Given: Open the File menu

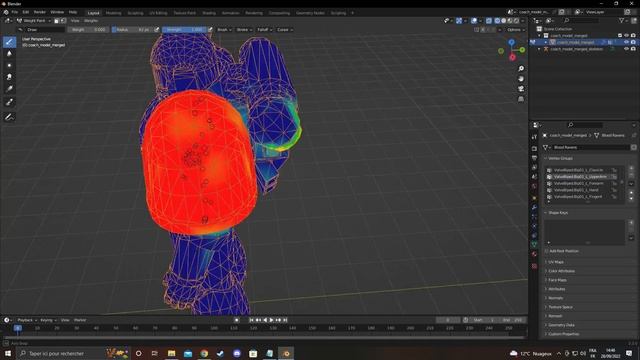Looking at the screenshot, I should click(15, 12).
